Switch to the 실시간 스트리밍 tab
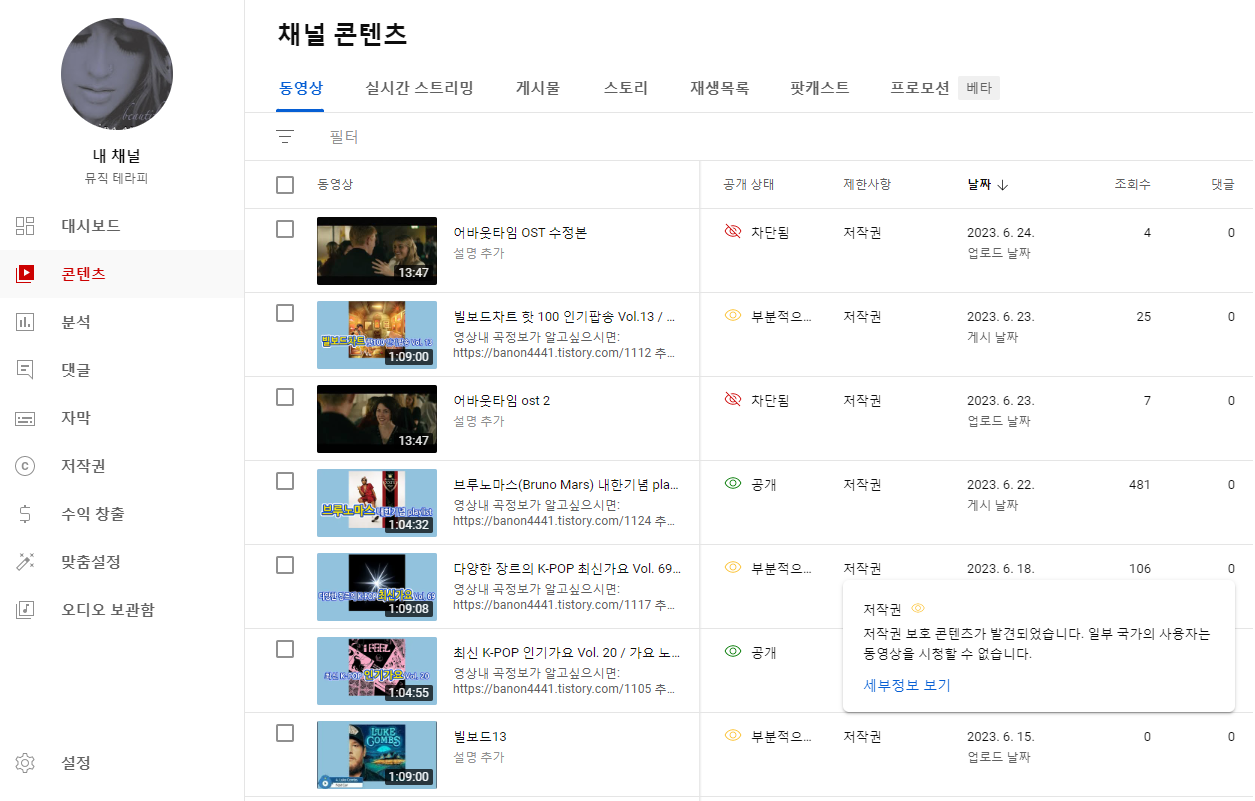The image size is (1255, 801). click(x=420, y=88)
